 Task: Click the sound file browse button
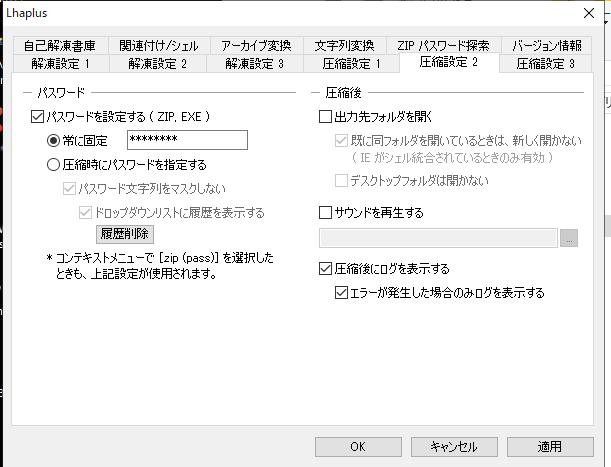[x=569, y=238]
